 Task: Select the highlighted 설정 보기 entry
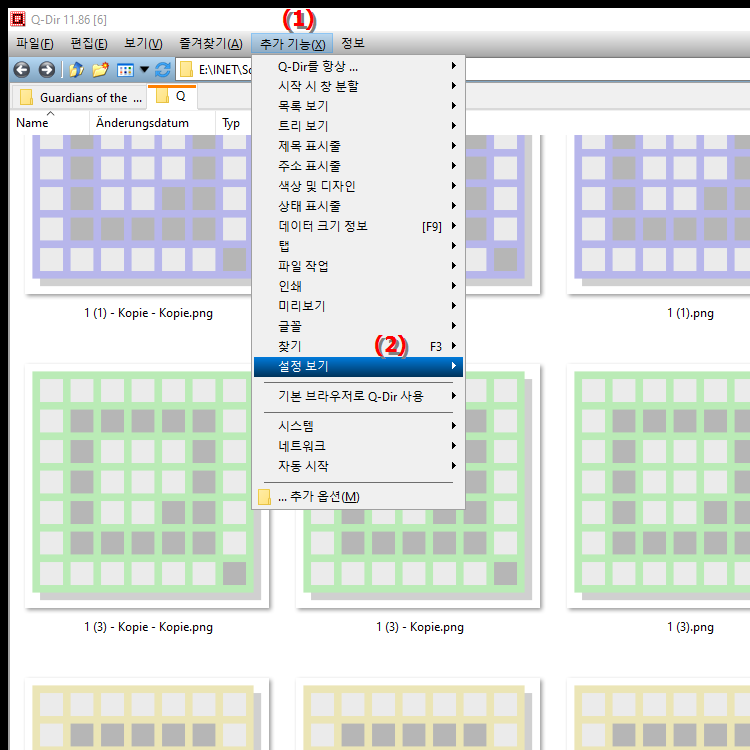[x=358, y=366]
